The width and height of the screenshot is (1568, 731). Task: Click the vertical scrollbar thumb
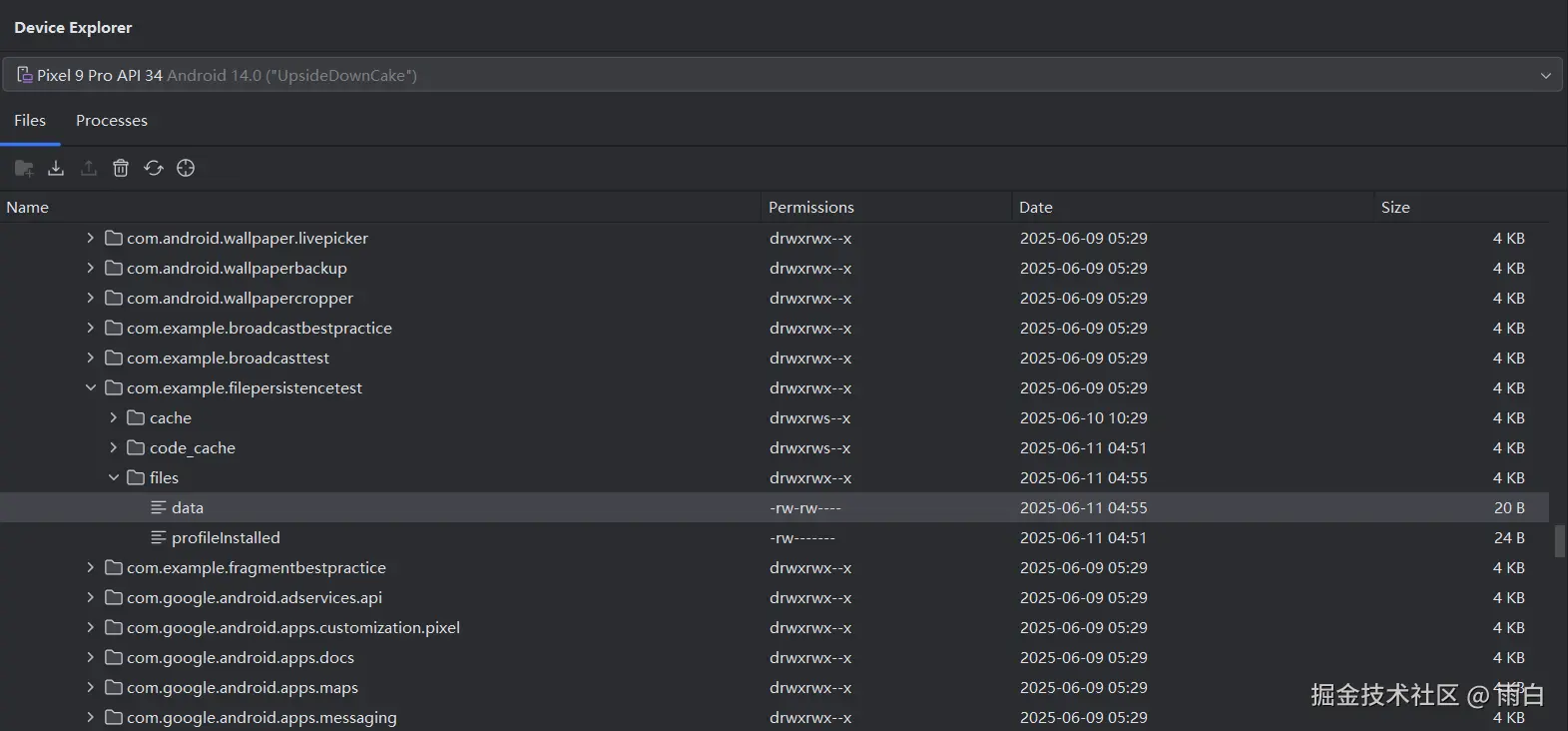point(1559,540)
